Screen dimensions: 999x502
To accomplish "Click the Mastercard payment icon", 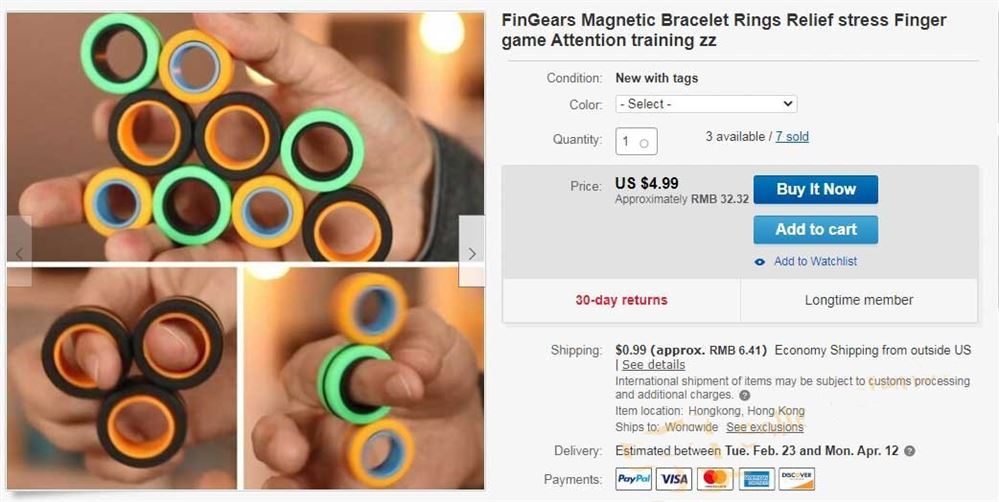I will (x=715, y=478).
